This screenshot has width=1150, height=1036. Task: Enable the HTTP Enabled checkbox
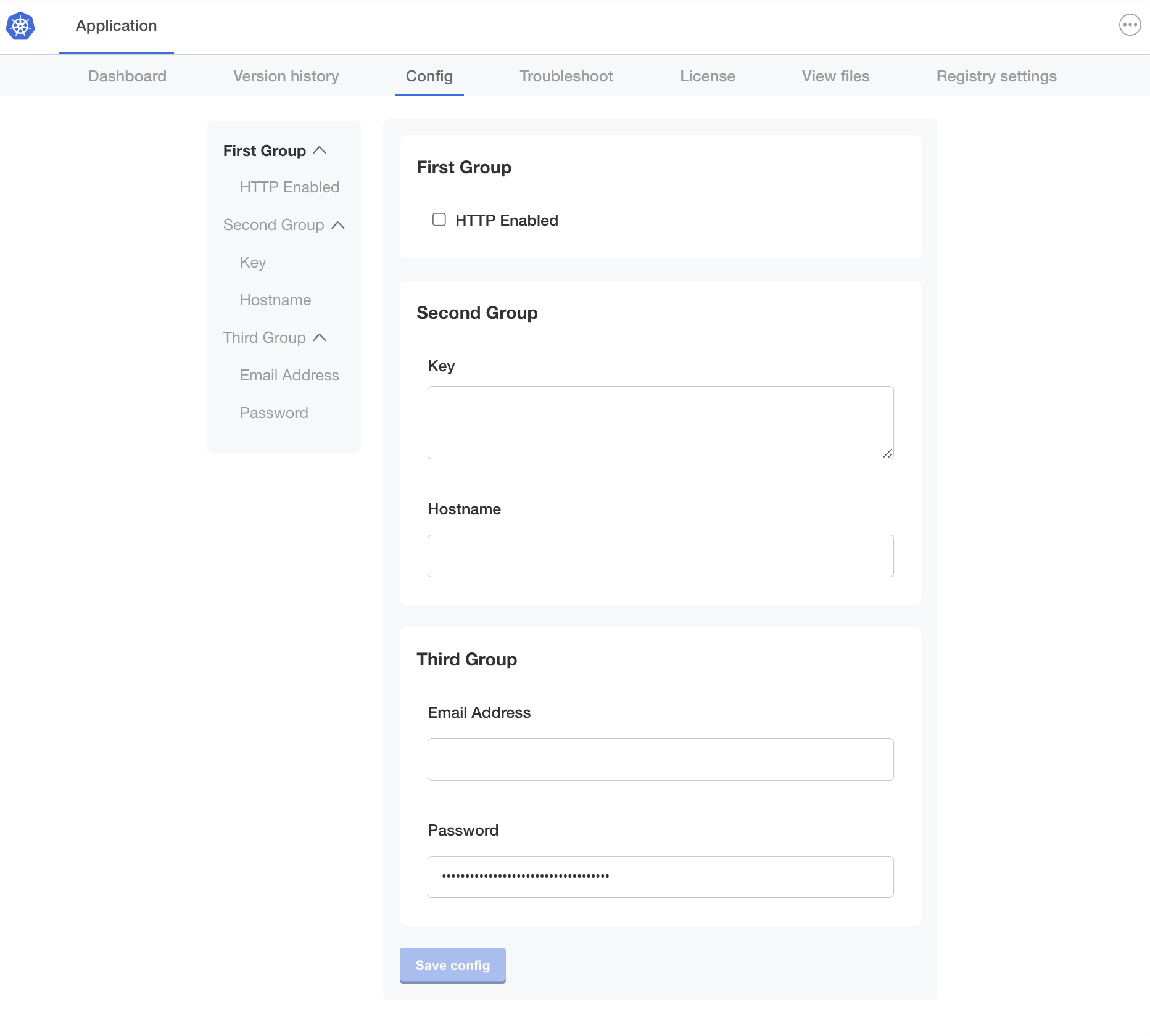[439, 220]
